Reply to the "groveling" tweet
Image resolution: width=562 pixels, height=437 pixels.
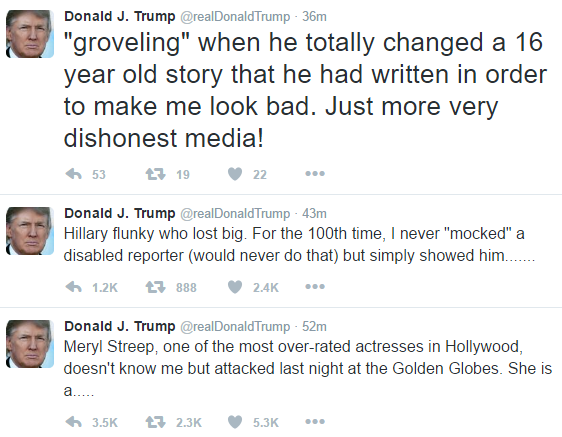coord(74,174)
